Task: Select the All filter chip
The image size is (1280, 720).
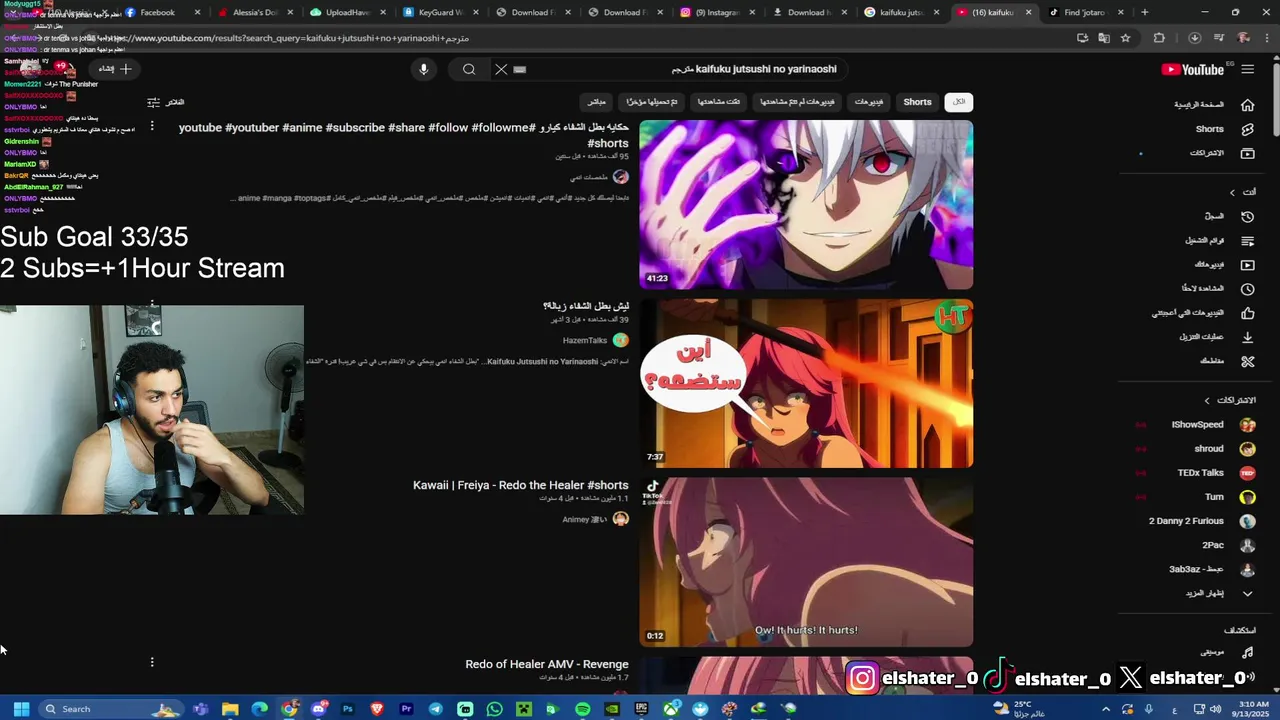Action: coord(958,102)
